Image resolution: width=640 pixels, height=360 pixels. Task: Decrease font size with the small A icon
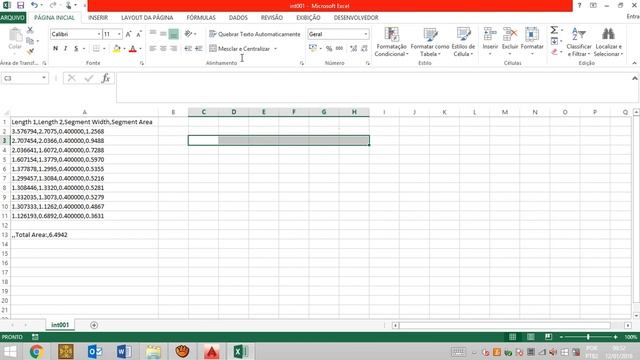[139, 34]
